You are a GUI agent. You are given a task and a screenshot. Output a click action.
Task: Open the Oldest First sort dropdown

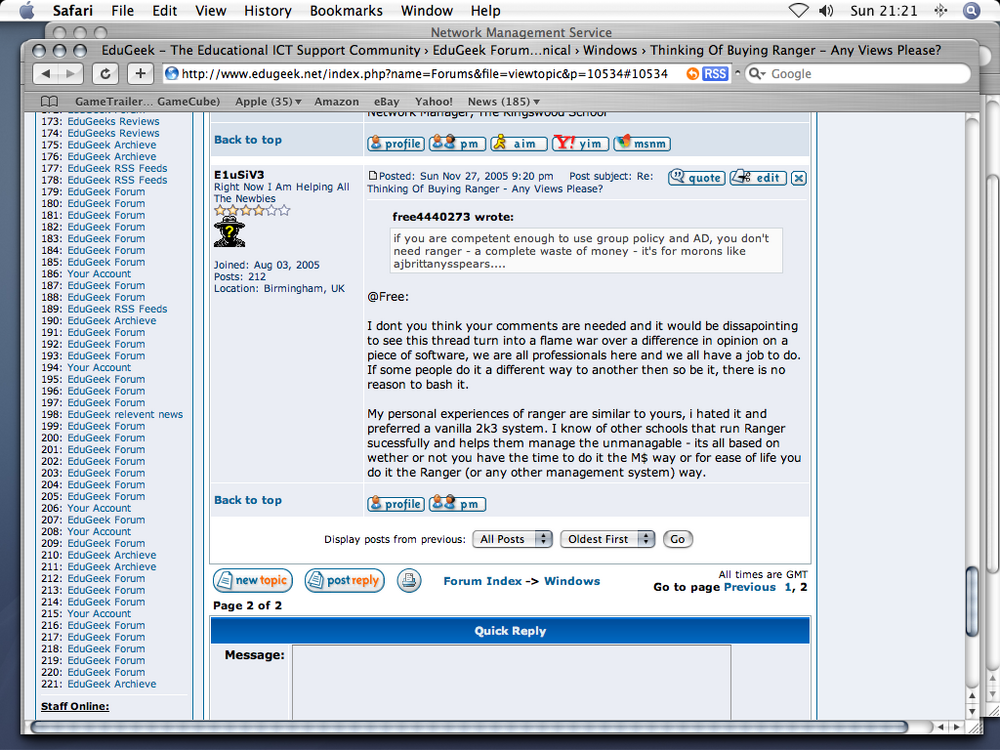point(608,540)
